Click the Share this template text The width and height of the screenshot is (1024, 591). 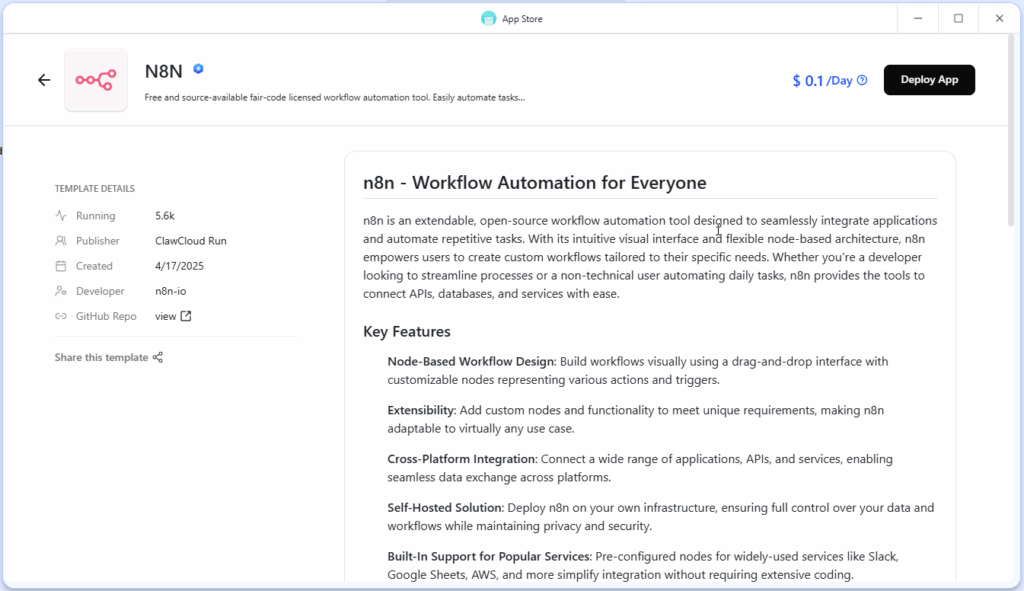point(101,357)
